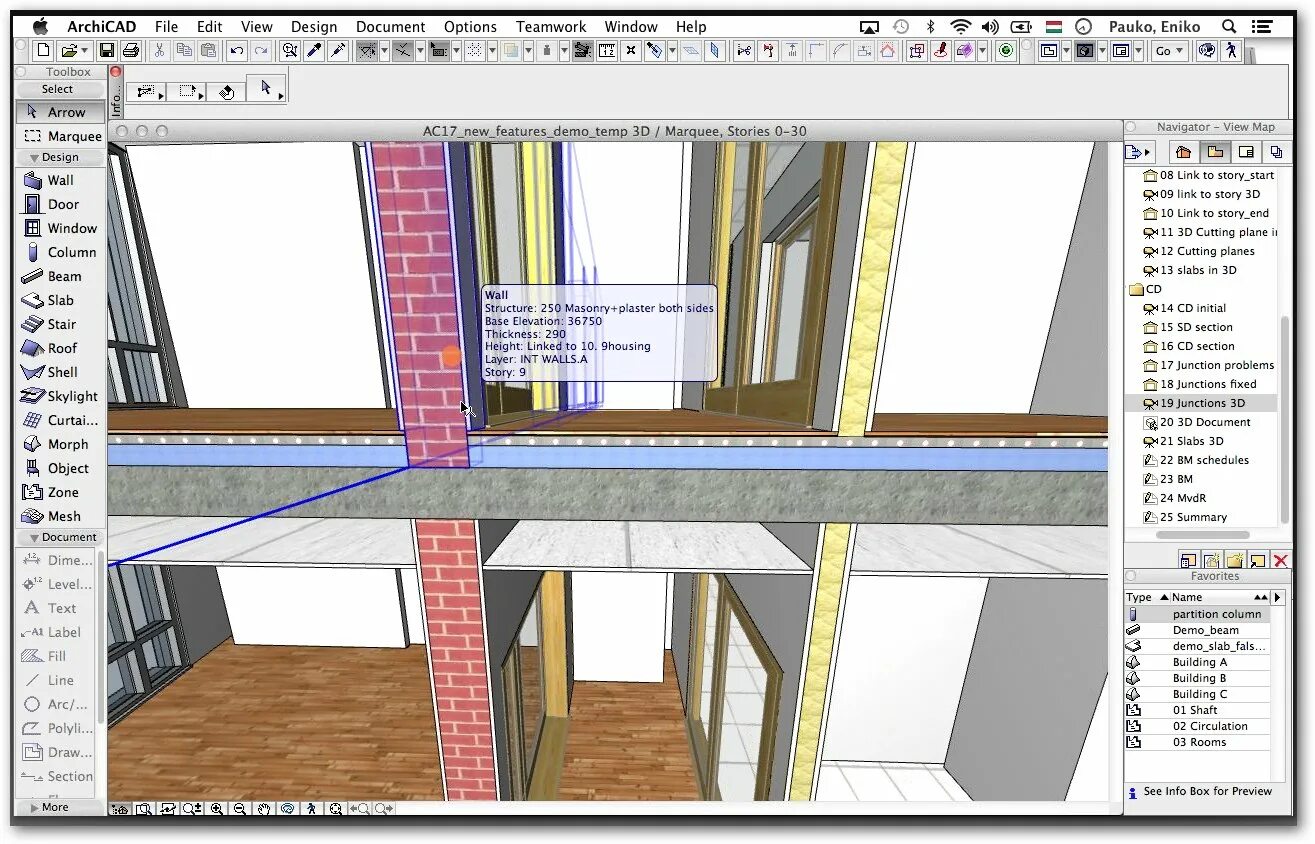This screenshot has height=844, width=1315.
Task: Select '02 Circulation' favorite
Action: (x=1198, y=726)
